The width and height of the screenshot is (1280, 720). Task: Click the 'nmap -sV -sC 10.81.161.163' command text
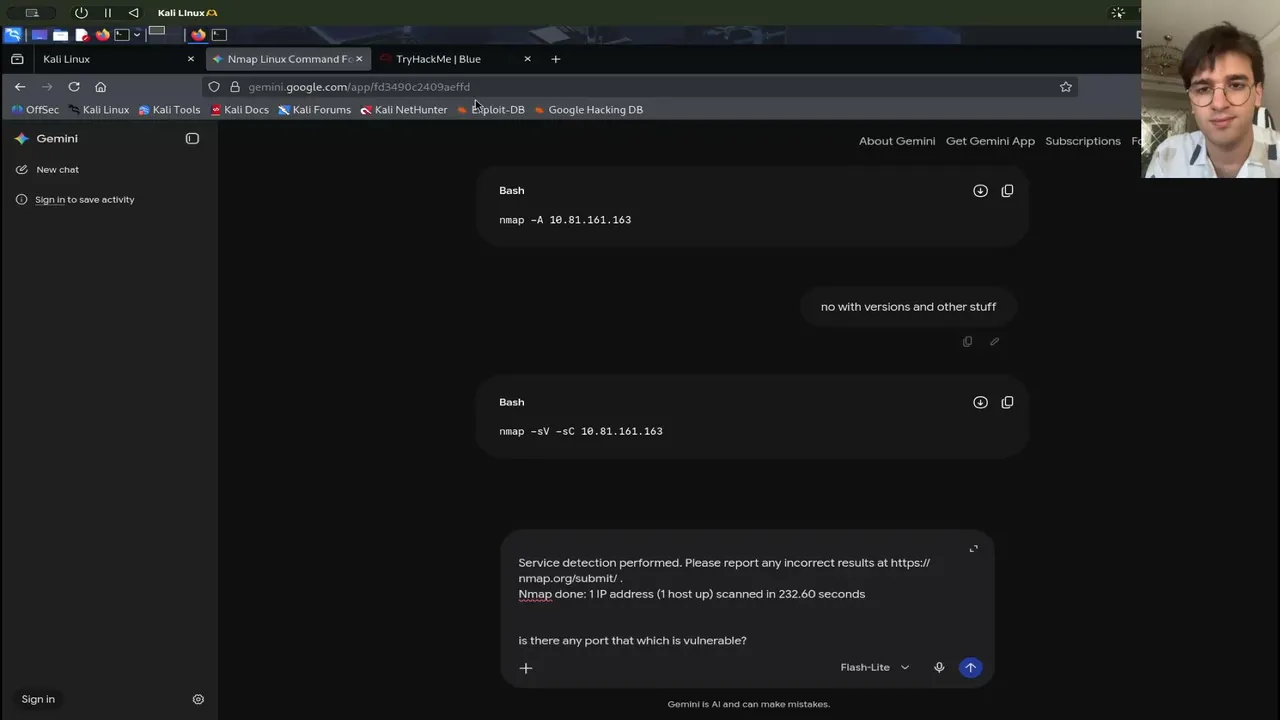coord(581,432)
